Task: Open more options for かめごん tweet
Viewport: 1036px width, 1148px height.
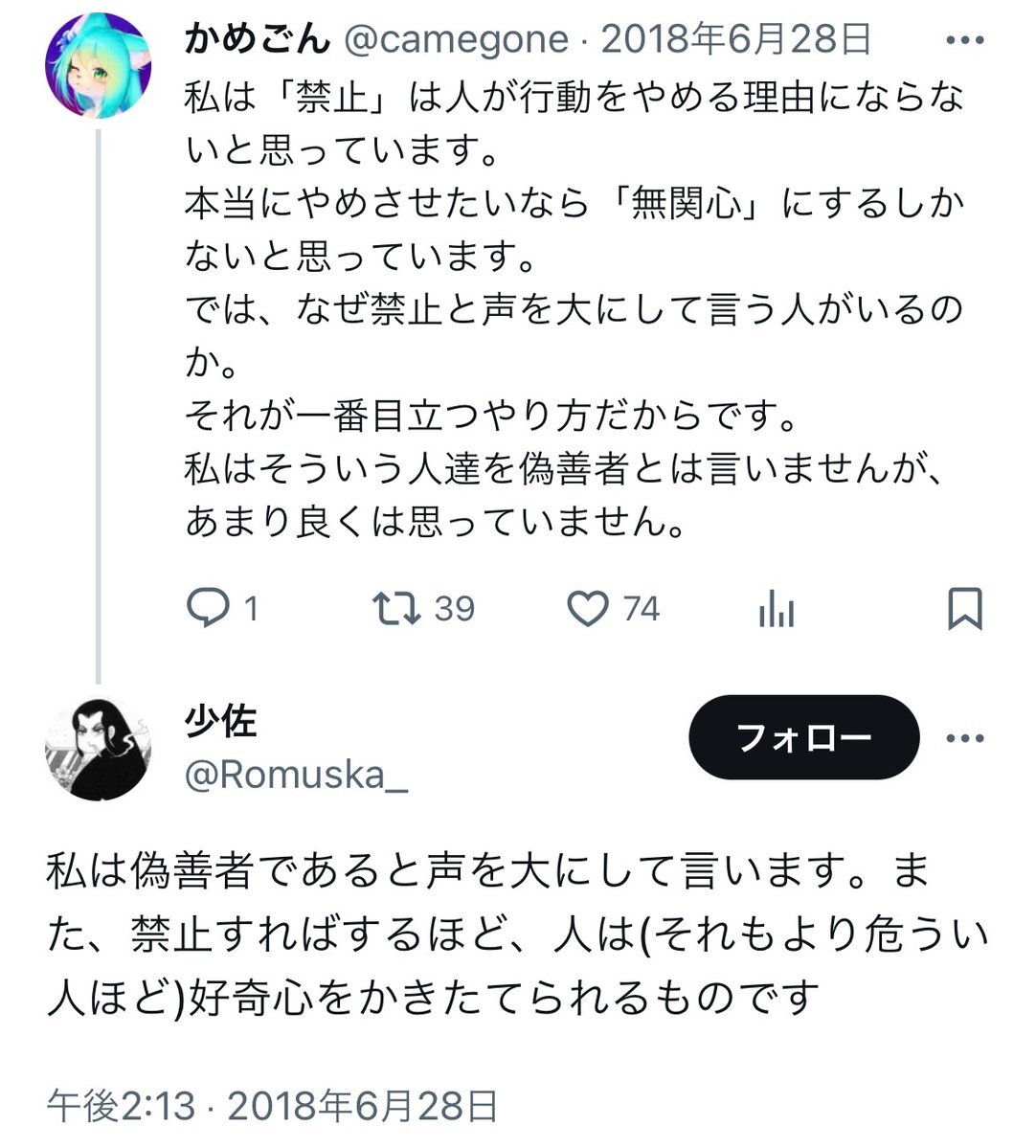Action: click(x=964, y=40)
